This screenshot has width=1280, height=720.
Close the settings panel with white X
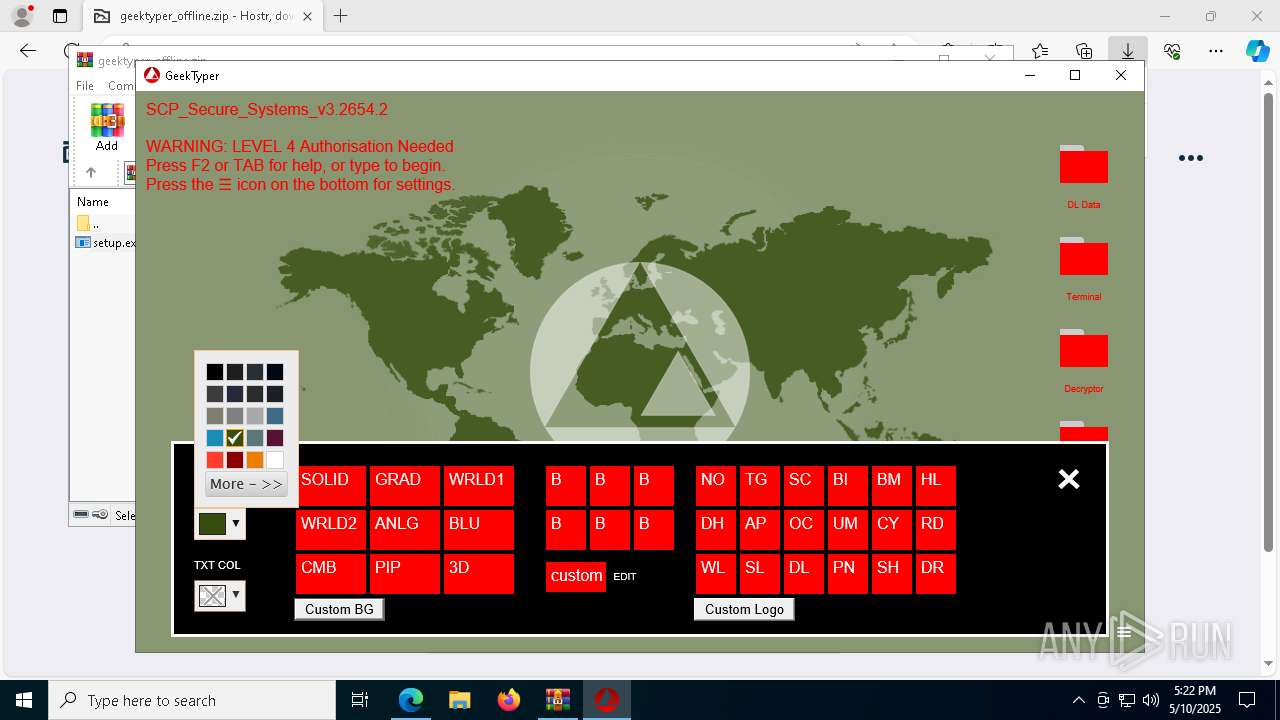tap(1069, 479)
